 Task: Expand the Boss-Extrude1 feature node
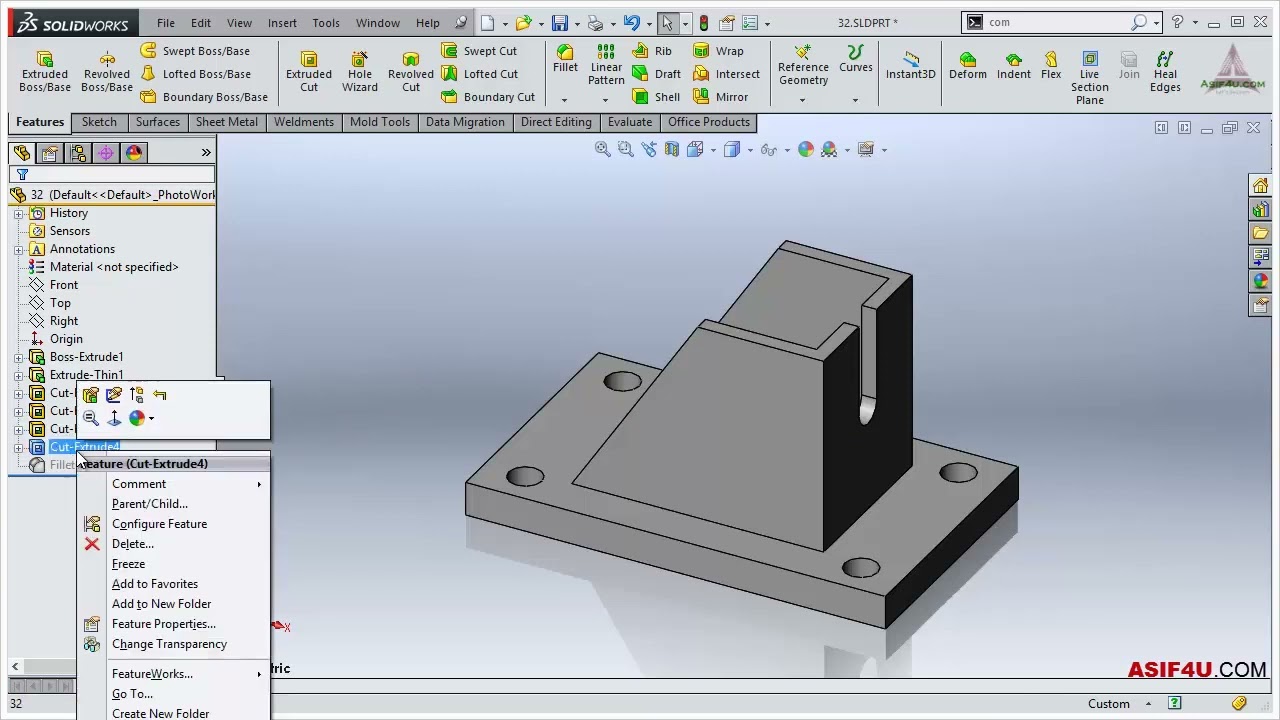pyautogui.click(x=18, y=357)
